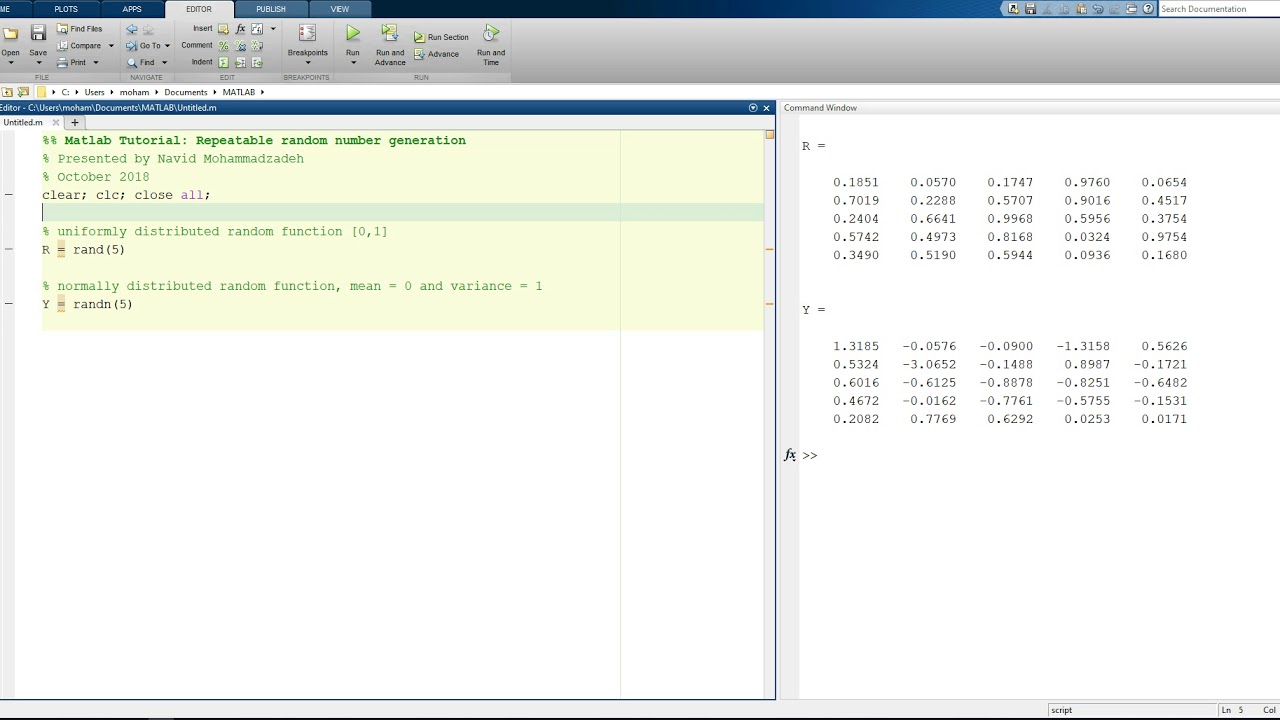Click the Advance button
This screenshot has width=1280, height=720.
[x=436, y=54]
